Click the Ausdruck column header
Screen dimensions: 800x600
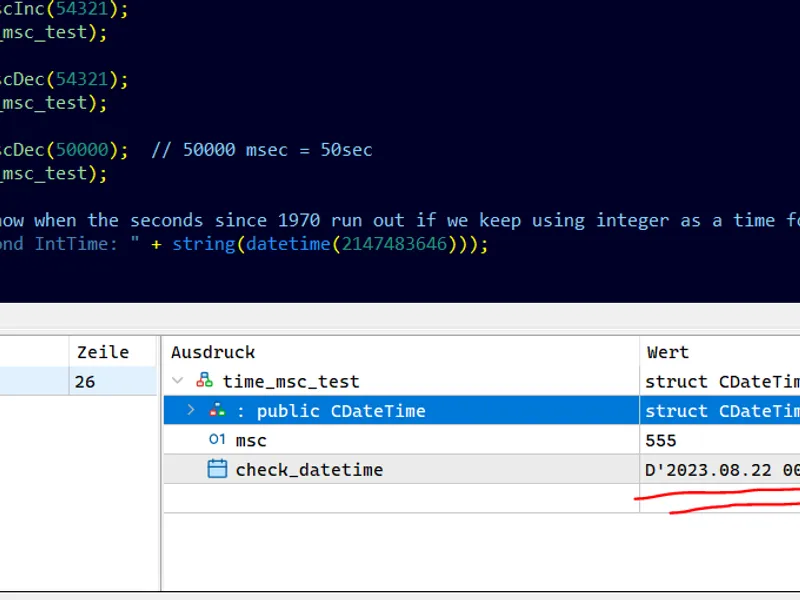[213, 352]
